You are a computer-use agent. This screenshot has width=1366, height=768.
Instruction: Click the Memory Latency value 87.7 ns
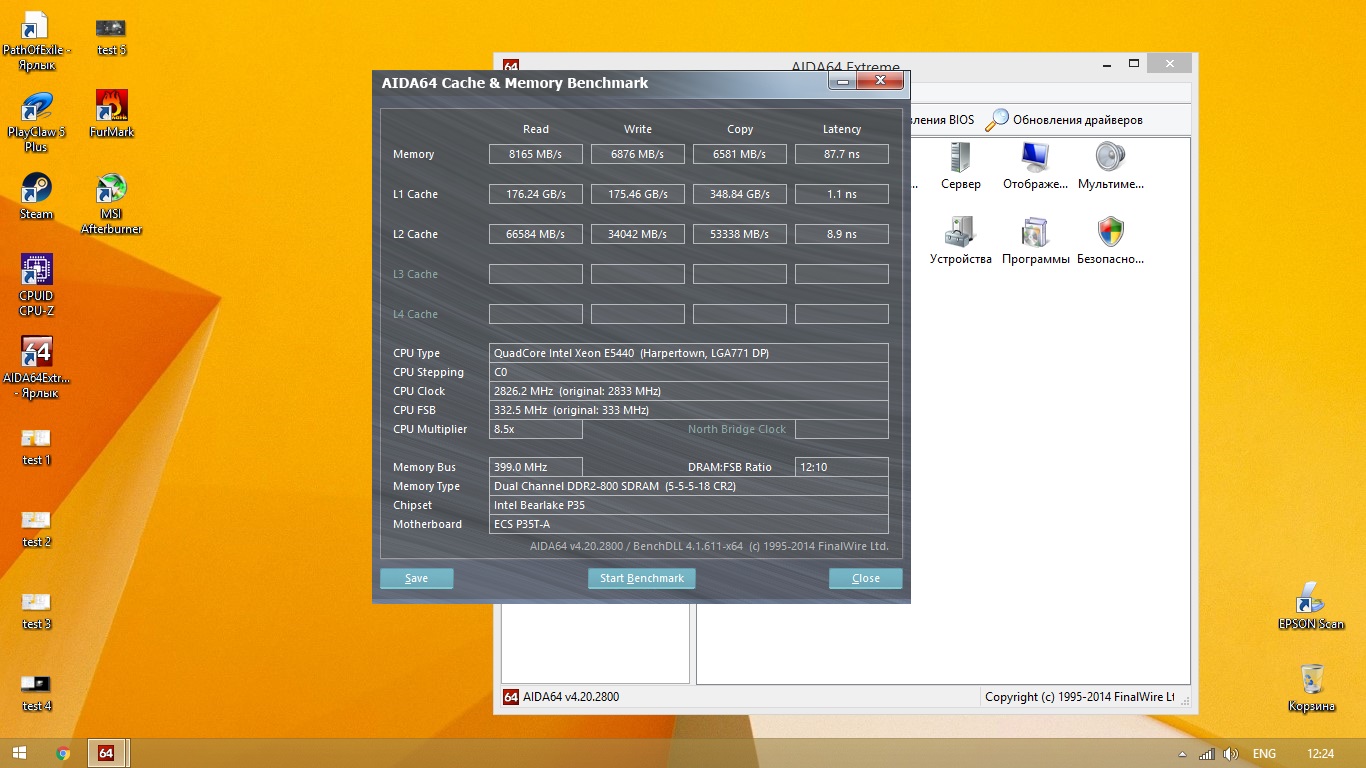click(x=842, y=154)
